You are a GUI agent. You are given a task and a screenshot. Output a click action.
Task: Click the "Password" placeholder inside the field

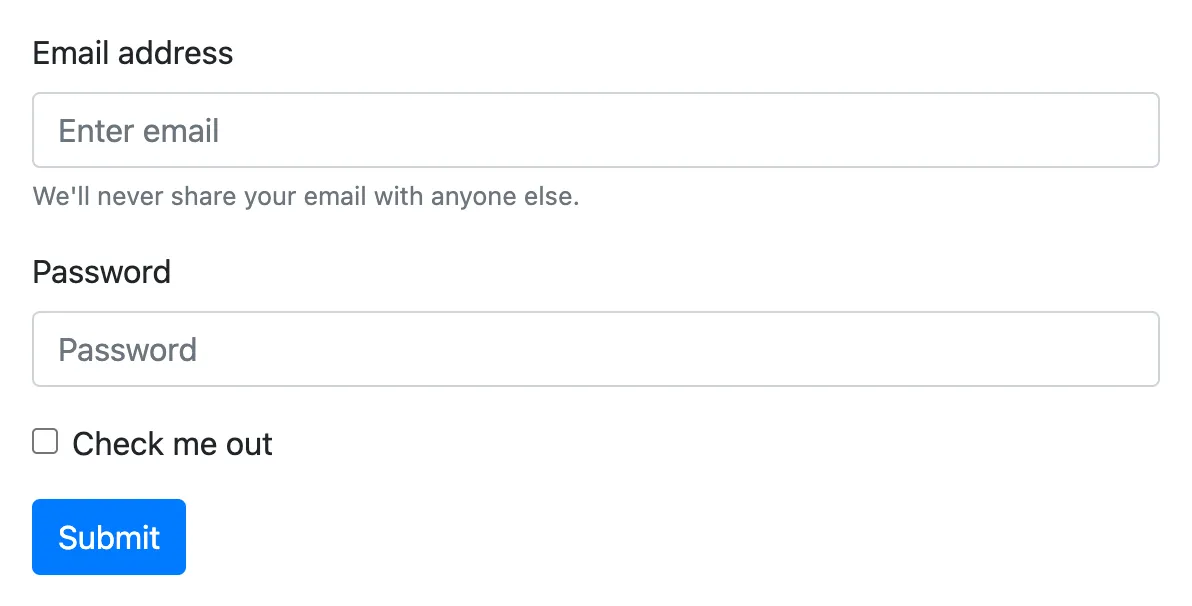point(127,350)
